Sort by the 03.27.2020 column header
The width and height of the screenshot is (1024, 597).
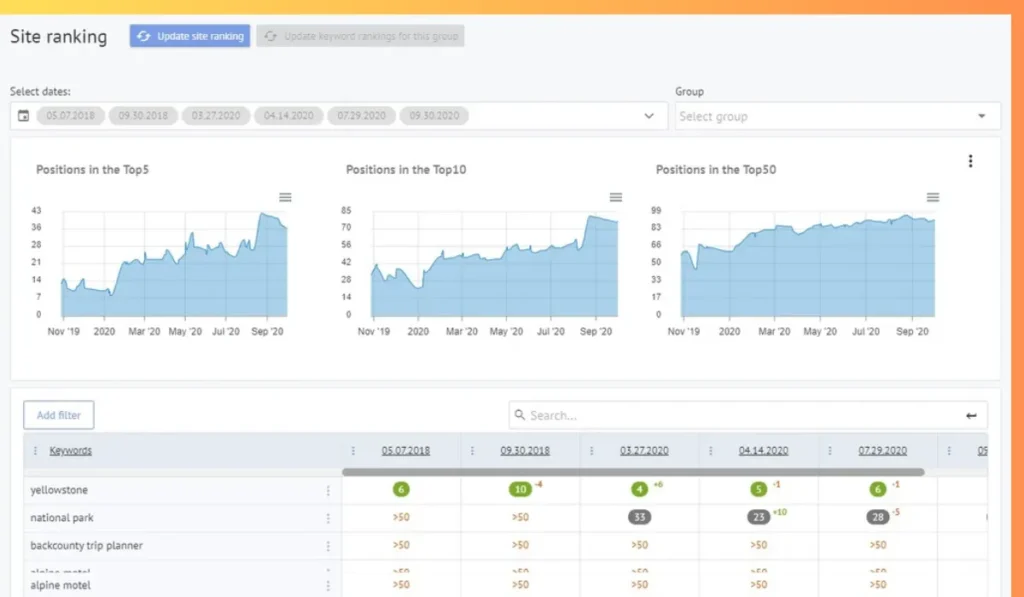pyautogui.click(x=644, y=451)
